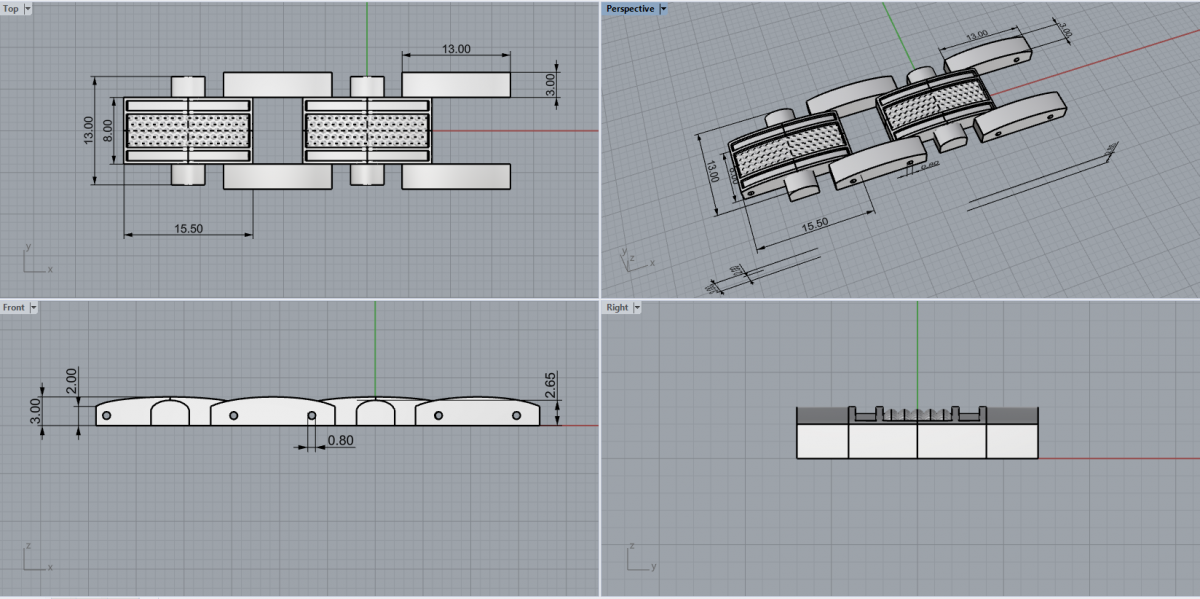This screenshot has height=599, width=1200.
Task: Click the Front viewport title label
Action: pos(14,308)
